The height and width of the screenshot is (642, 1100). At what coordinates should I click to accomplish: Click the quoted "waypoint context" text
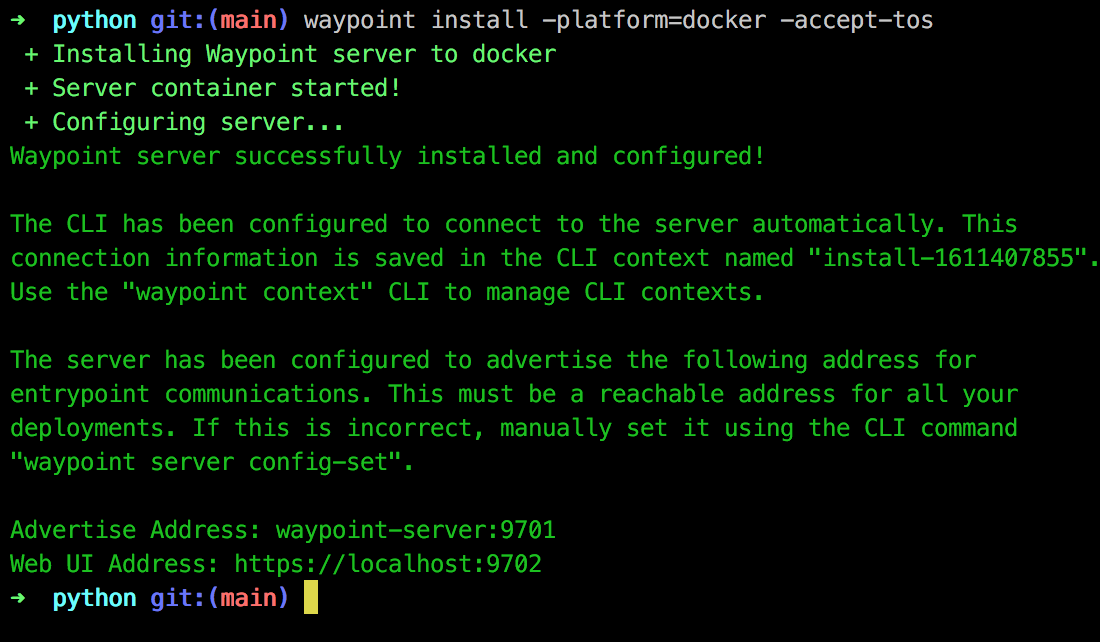[248, 292]
